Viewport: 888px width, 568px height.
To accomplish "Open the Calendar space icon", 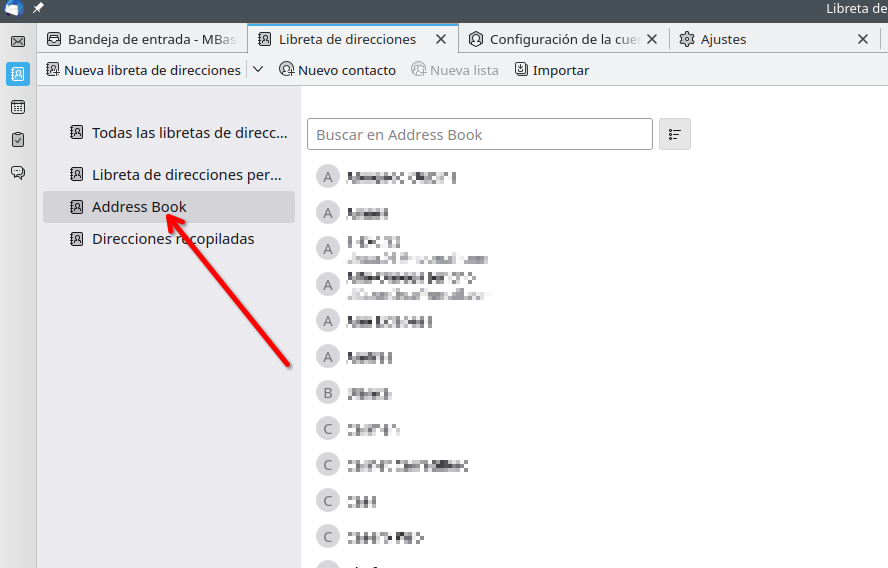I will (x=18, y=107).
